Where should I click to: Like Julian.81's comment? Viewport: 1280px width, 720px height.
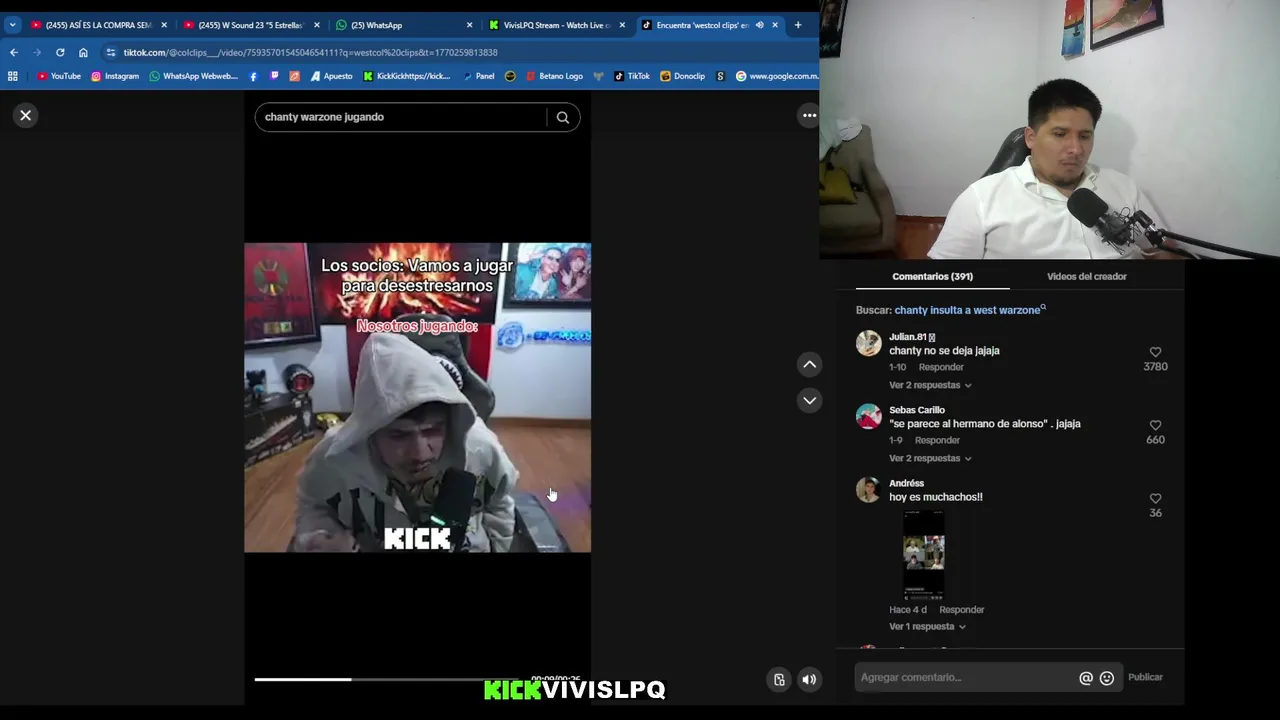[x=1155, y=352]
